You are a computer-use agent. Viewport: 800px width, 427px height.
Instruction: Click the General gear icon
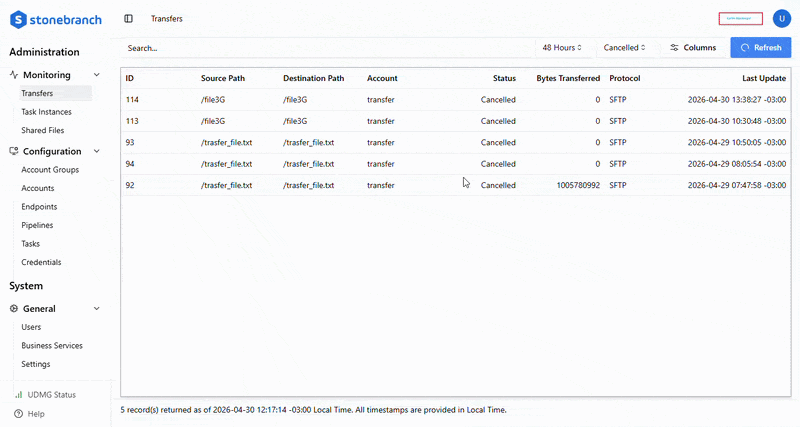click(x=14, y=309)
